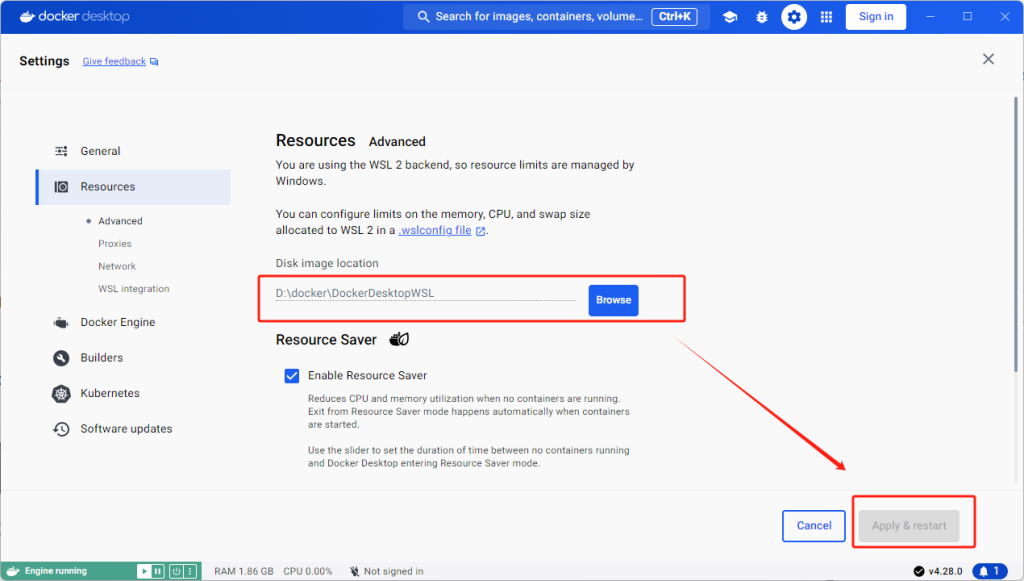Click the settings page vertical scrollbar
The height and width of the screenshot is (581, 1024).
click(1016, 235)
